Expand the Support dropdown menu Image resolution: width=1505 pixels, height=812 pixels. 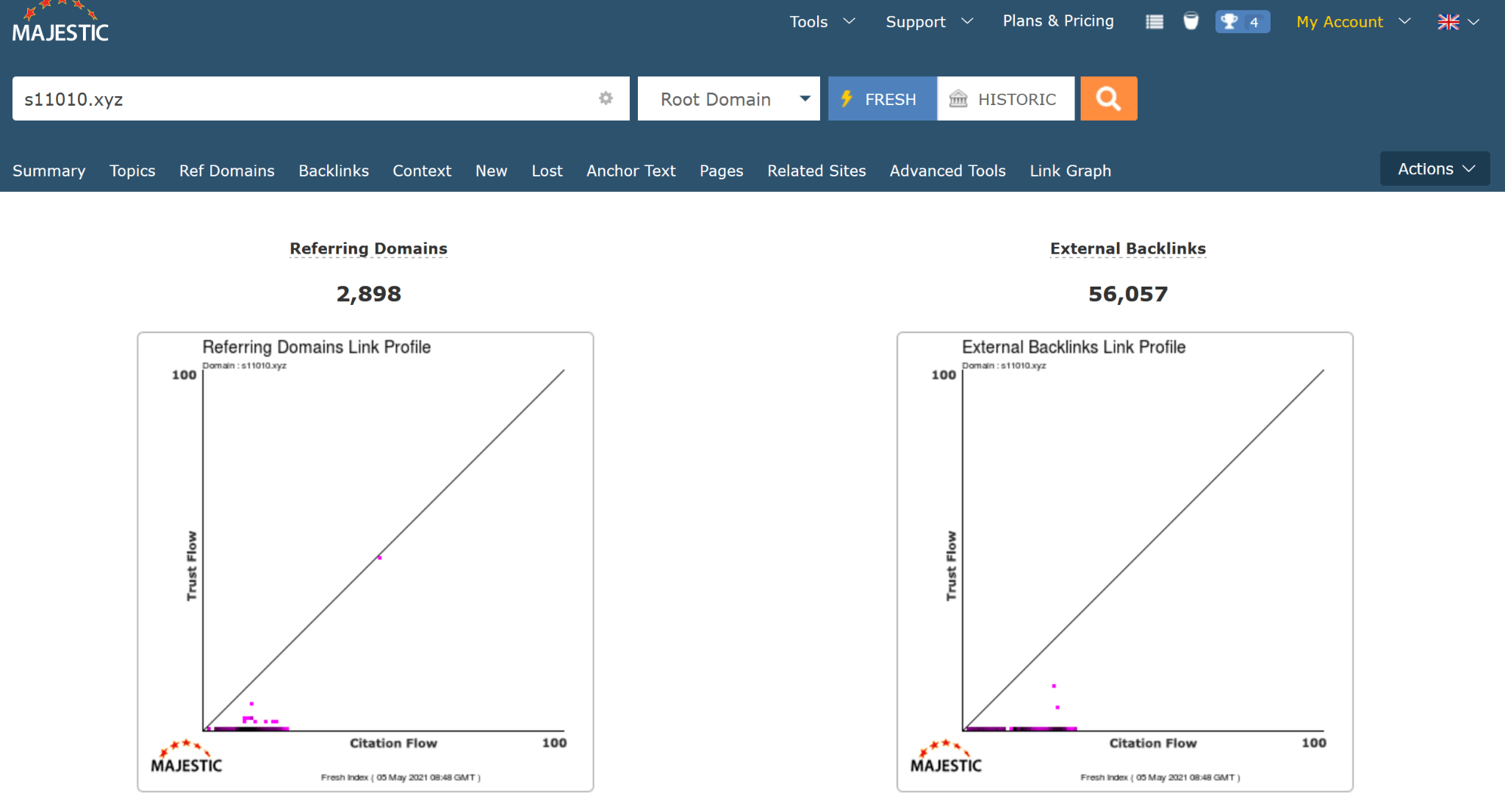(929, 21)
